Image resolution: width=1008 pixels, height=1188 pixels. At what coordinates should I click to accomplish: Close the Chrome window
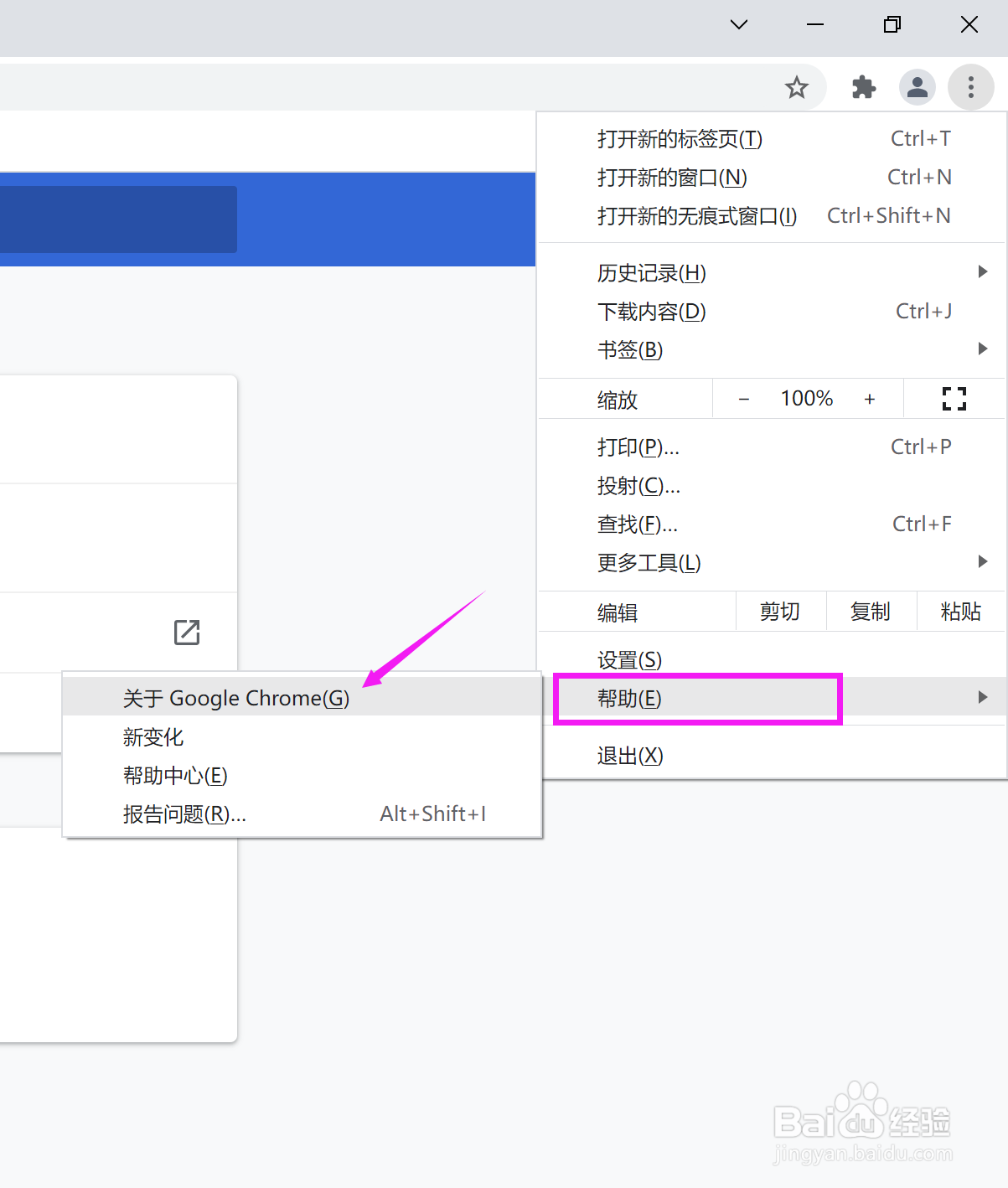click(969, 25)
